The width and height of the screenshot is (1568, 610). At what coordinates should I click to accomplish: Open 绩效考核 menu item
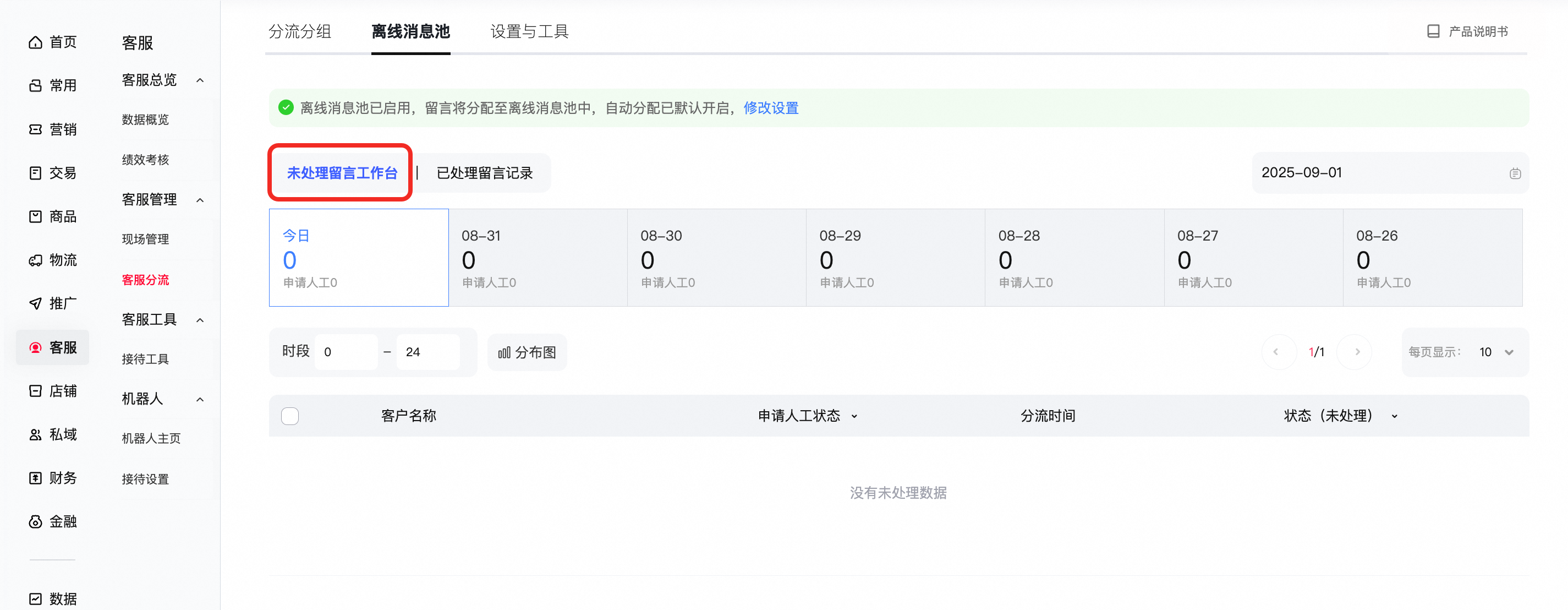point(145,160)
